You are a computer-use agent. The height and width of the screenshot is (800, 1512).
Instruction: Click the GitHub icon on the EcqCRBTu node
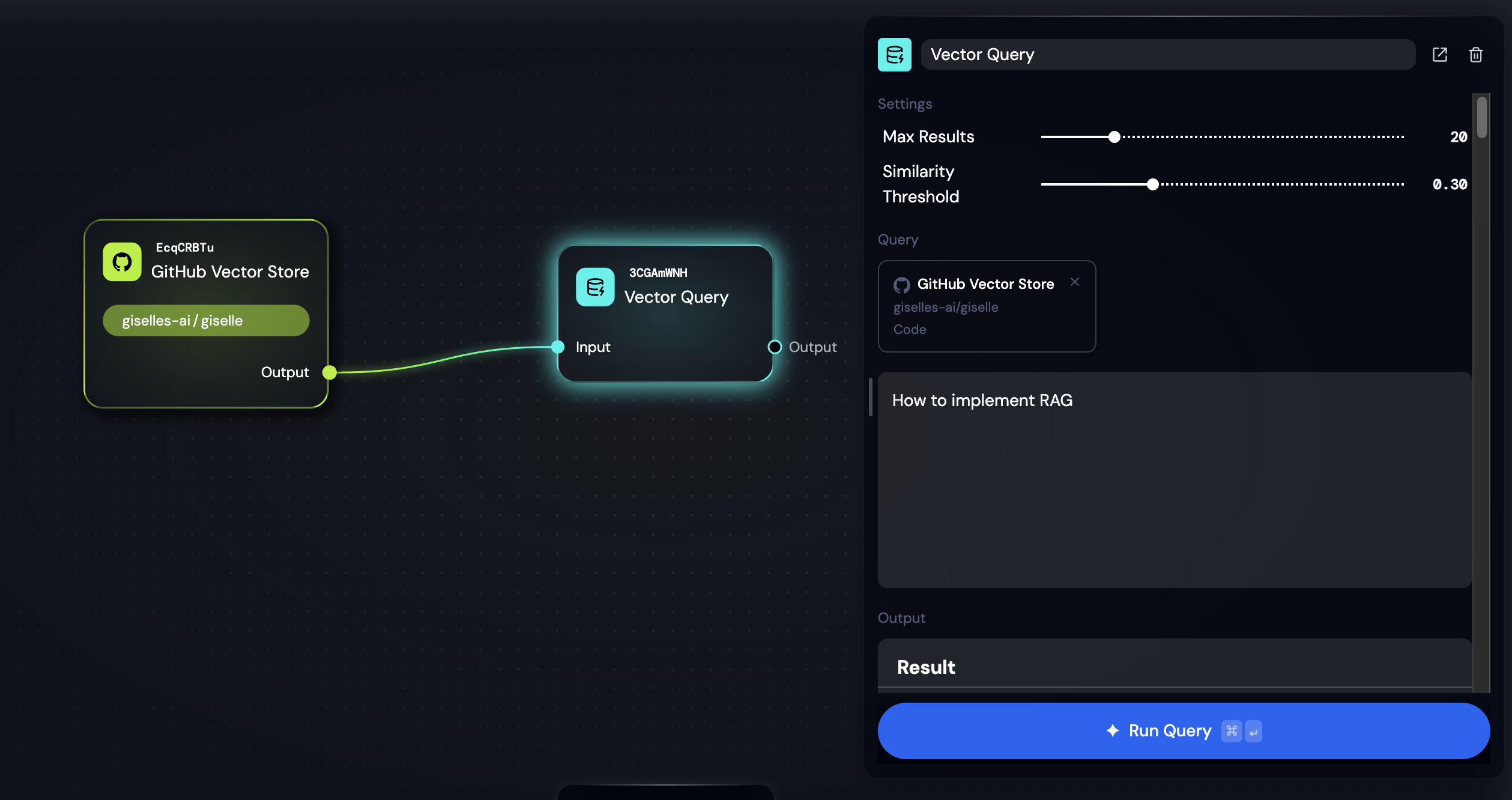(x=122, y=261)
